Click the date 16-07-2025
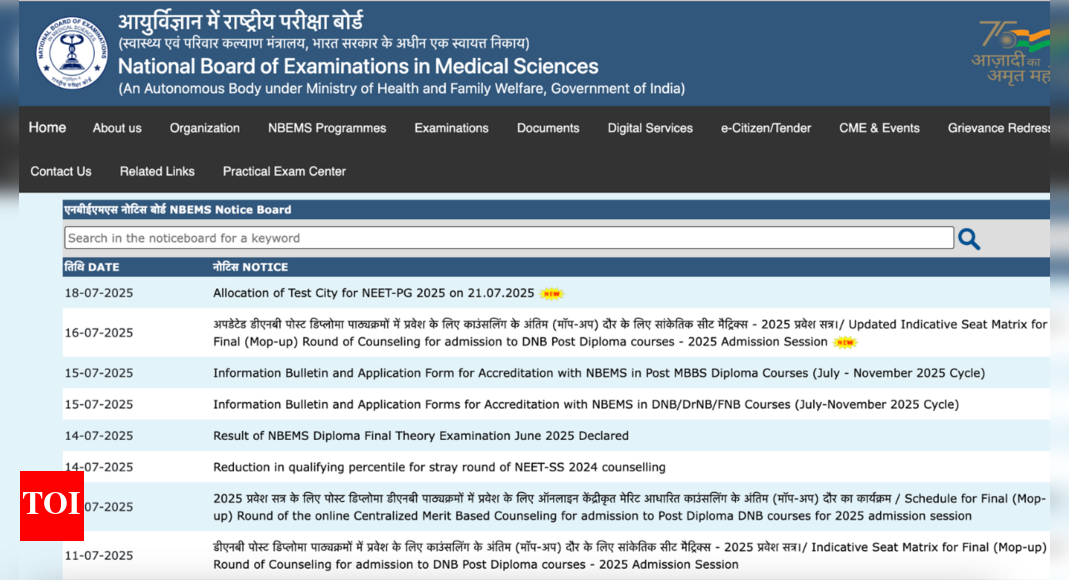This screenshot has width=1069, height=580. [x=99, y=333]
